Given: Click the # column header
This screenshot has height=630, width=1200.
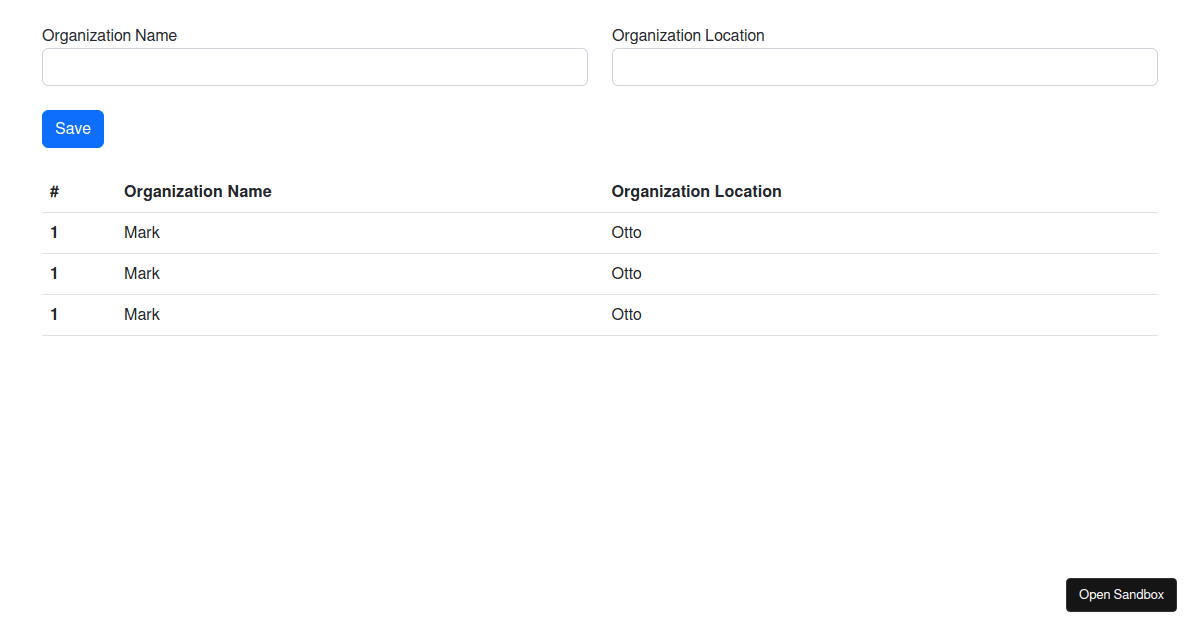Looking at the screenshot, I should point(54,191).
